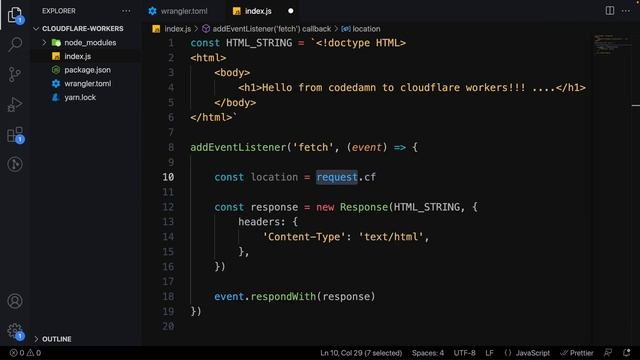
Task: Open the Run and Debug view
Action: point(15,104)
